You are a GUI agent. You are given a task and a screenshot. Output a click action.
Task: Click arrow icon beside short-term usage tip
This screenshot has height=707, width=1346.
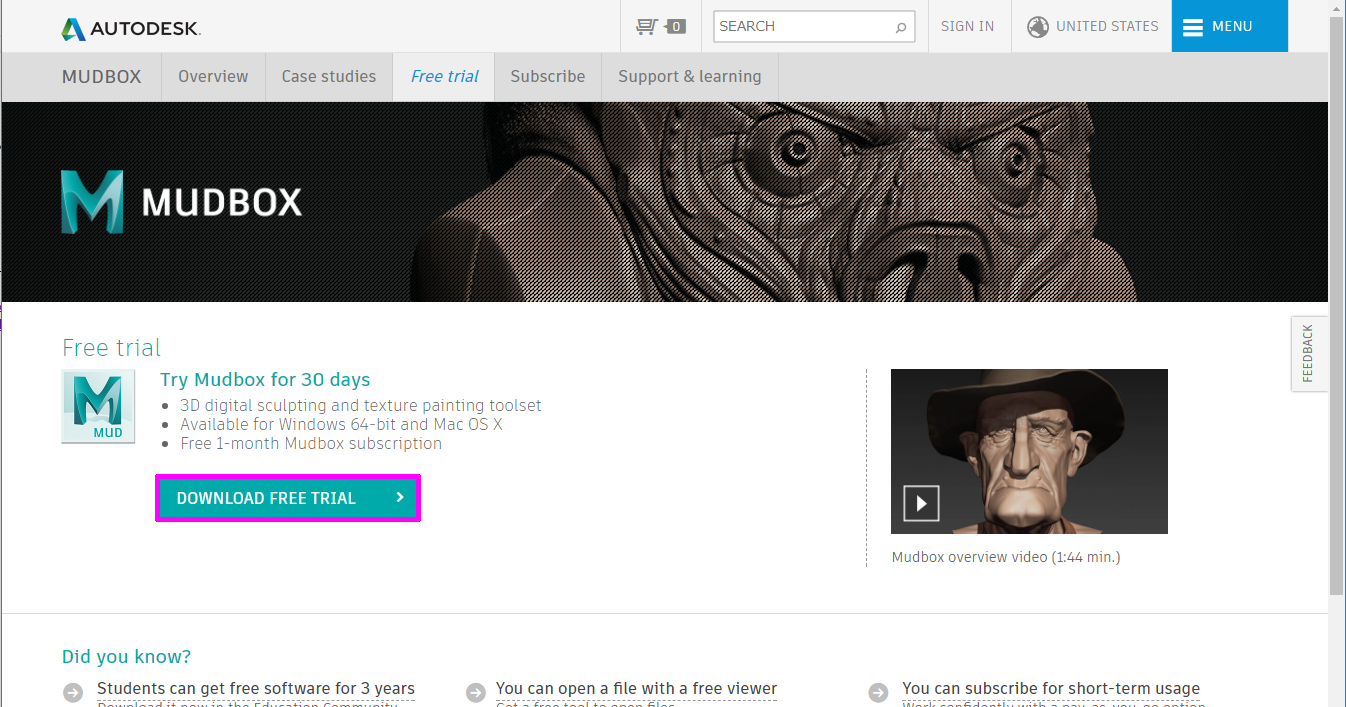coord(878,692)
